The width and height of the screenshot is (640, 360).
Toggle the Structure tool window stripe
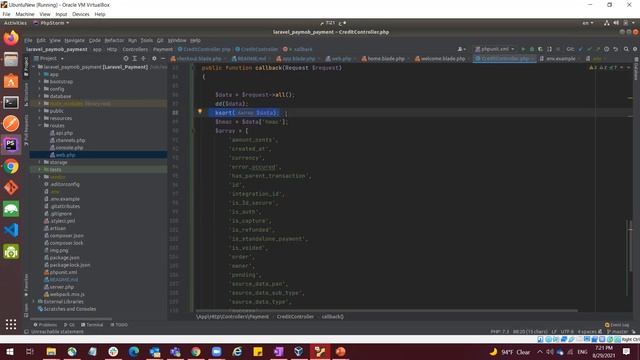tap(26, 94)
